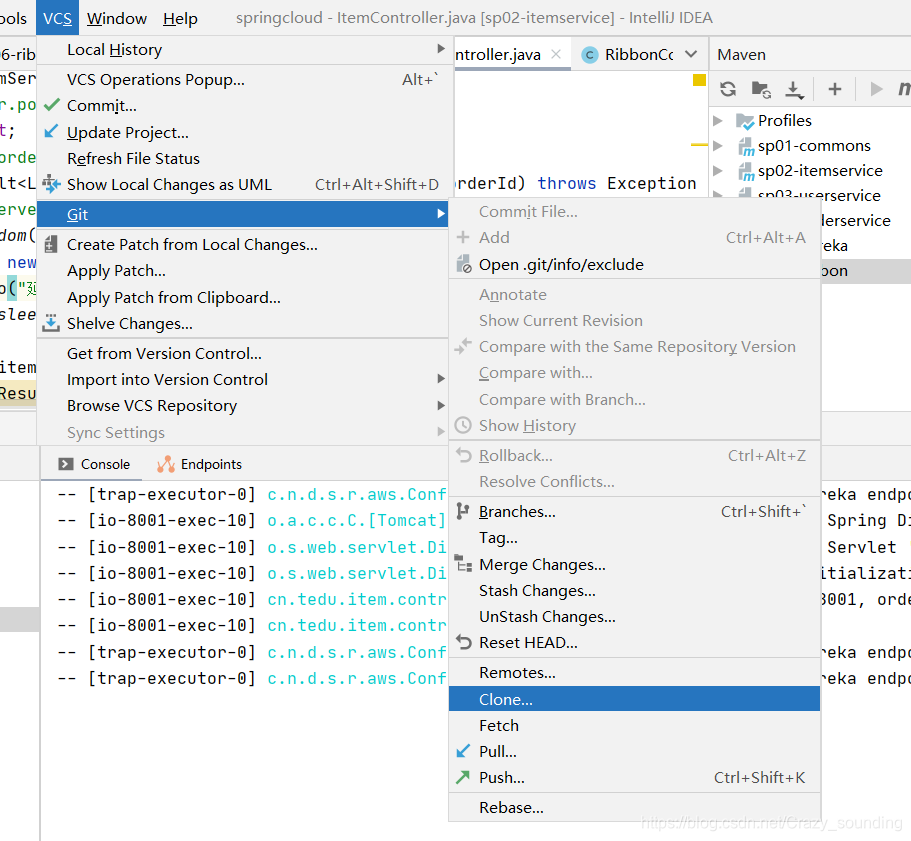Click Maven add project plus icon
Screen dimensions: 911x841
pyautogui.click(x=835, y=89)
